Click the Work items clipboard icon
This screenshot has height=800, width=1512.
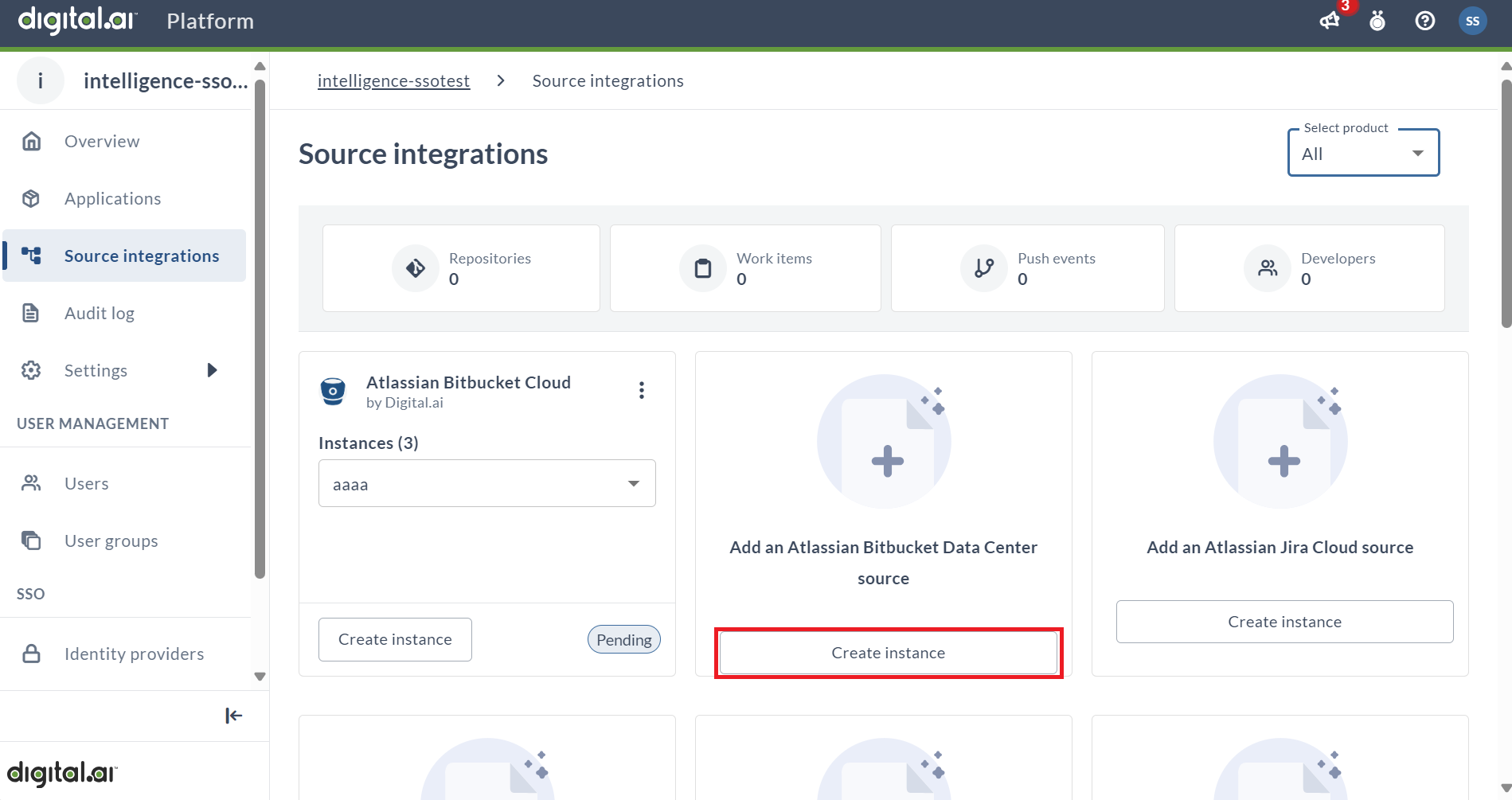coord(703,268)
